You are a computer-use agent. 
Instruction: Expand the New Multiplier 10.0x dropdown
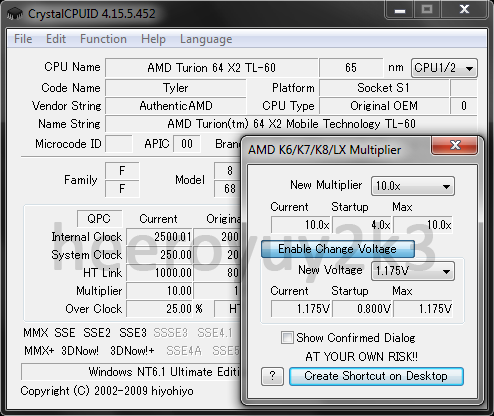pos(413,186)
